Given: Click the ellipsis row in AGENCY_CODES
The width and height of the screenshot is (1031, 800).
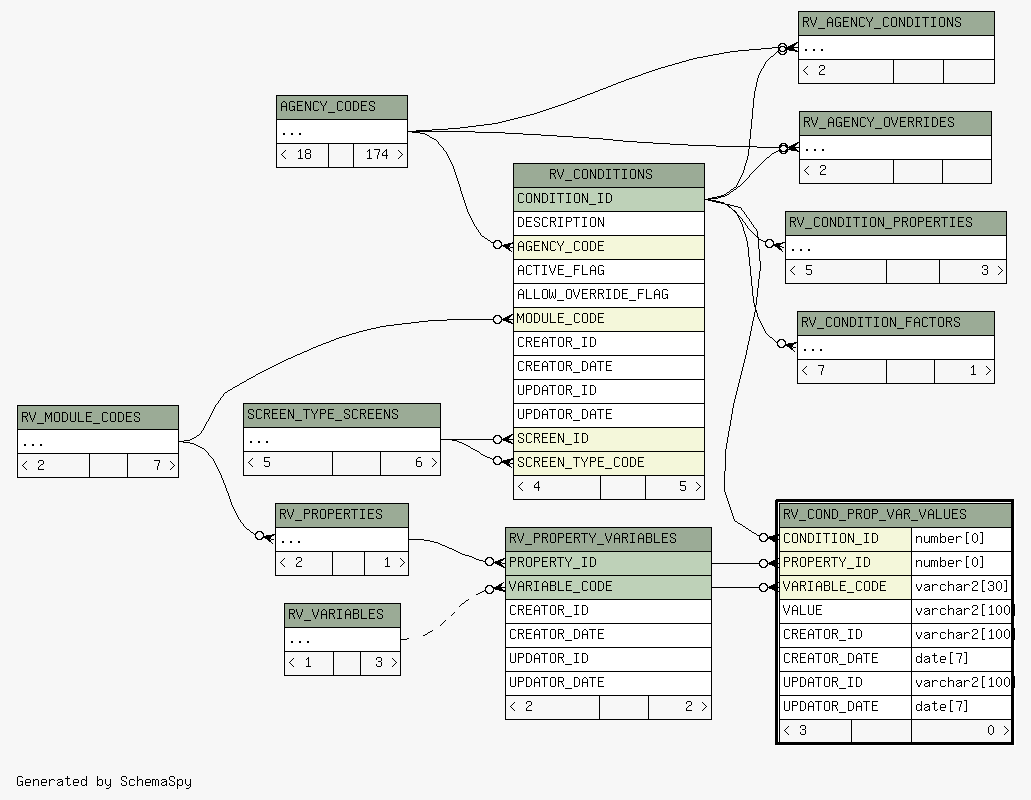Looking at the screenshot, I should (342, 131).
